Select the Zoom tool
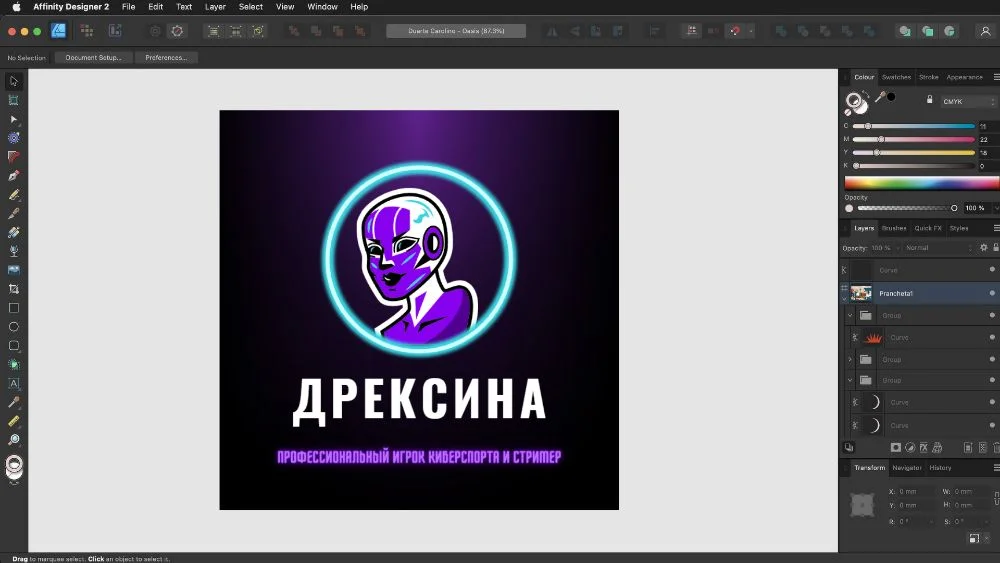The height and width of the screenshot is (563, 1000). click(14, 440)
